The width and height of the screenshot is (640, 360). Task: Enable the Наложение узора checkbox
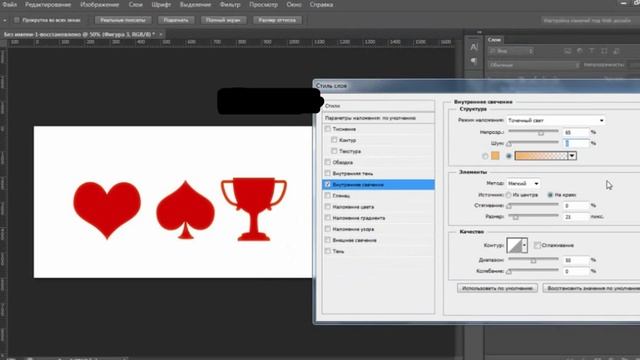click(x=328, y=229)
